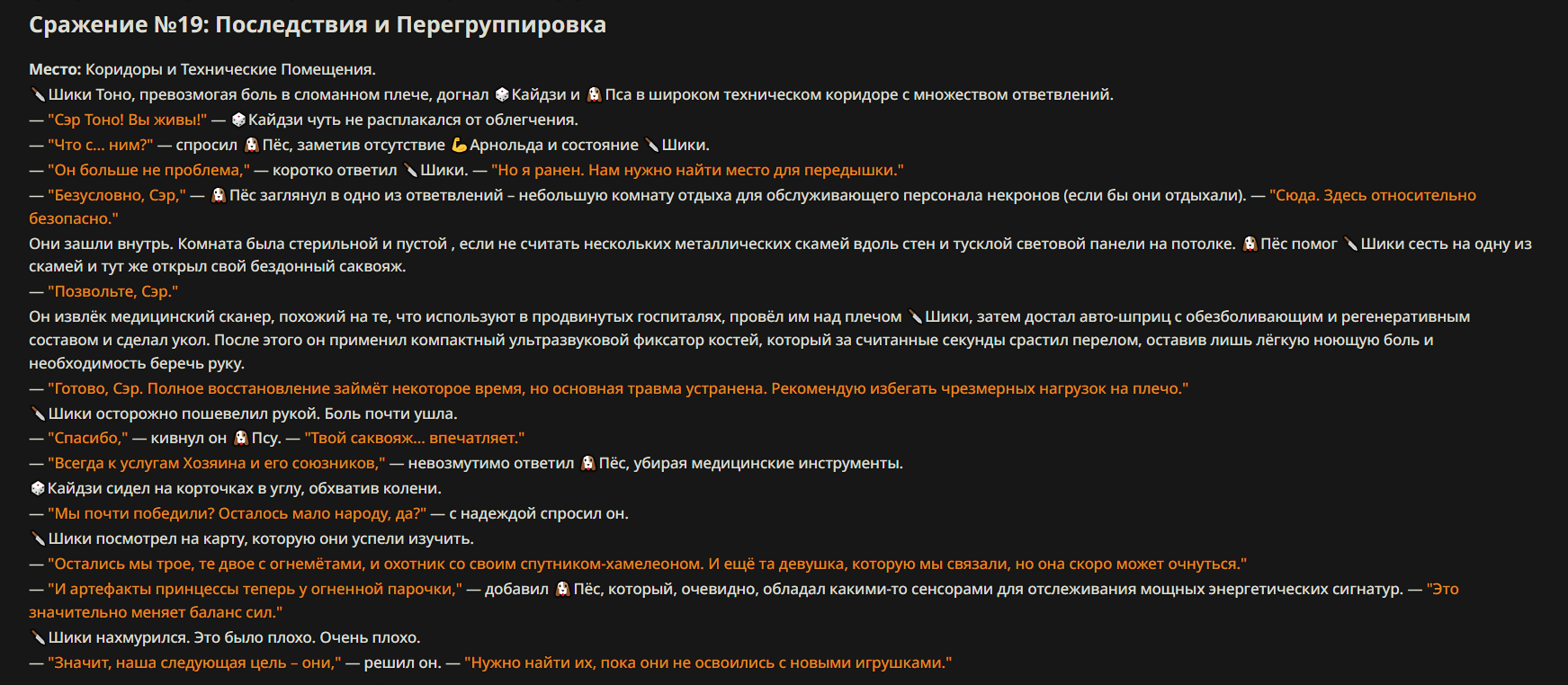Click the dog icon before 'Пёс, убирая медицинские инструменты'
The height and width of the screenshot is (685, 1568).
click(588, 463)
